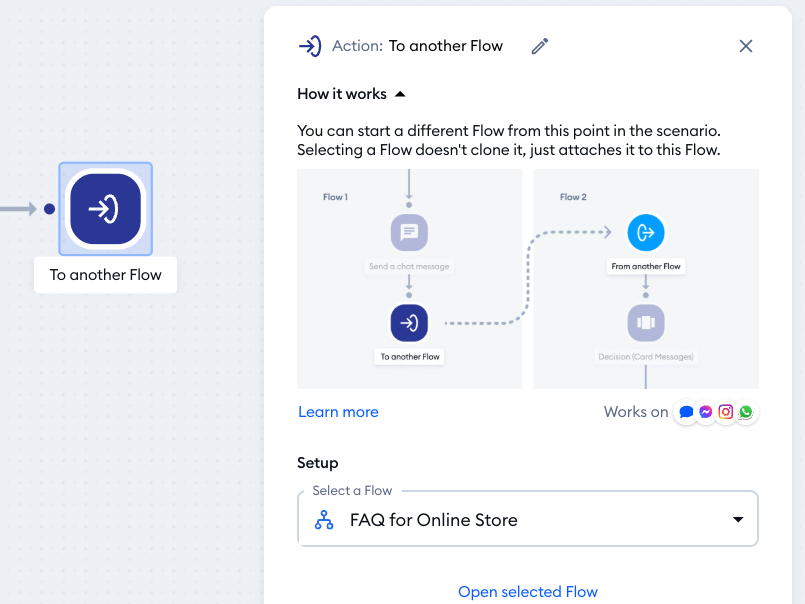This screenshot has height=604, width=805.
Task: Select the To another Flow node label
Action: [105, 275]
